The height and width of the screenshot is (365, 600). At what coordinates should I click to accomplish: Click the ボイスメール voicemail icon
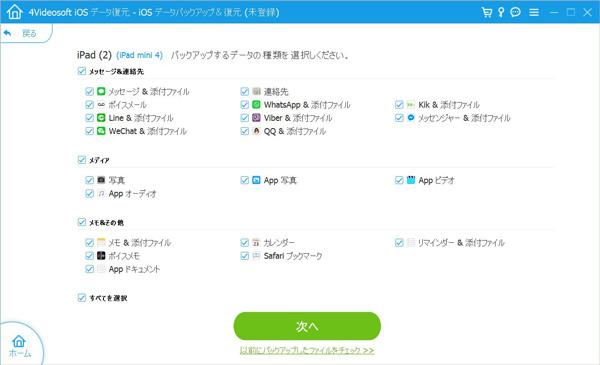tap(101, 104)
